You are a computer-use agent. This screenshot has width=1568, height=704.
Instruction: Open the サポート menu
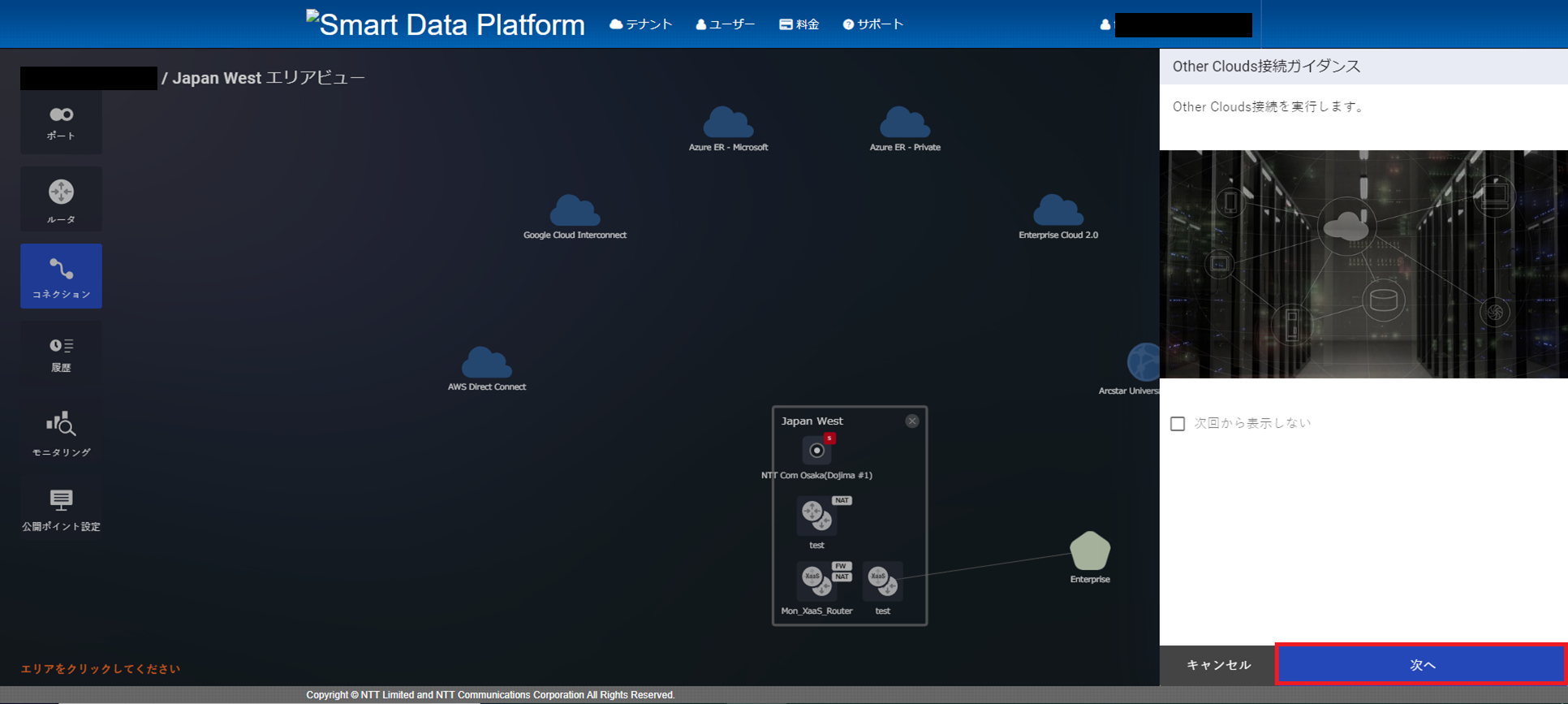[x=873, y=24]
